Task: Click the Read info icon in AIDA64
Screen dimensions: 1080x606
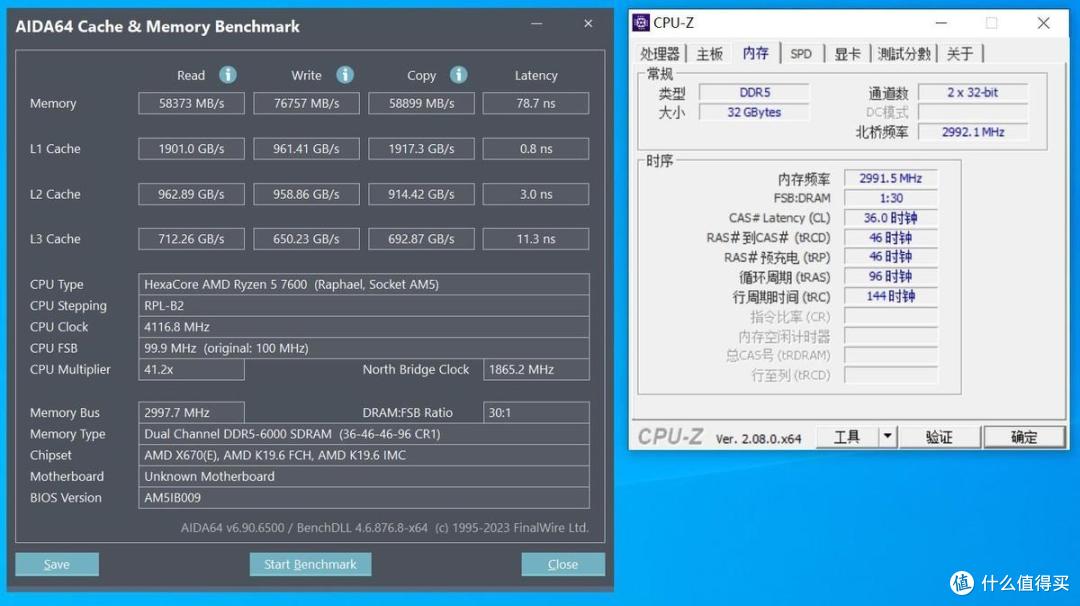Action: (228, 74)
